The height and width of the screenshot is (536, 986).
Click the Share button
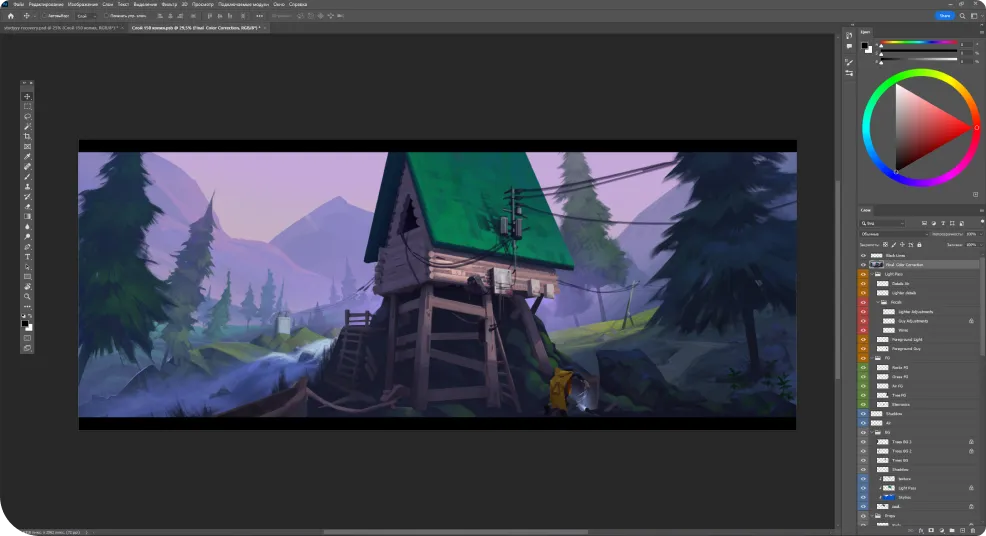tap(944, 16)
